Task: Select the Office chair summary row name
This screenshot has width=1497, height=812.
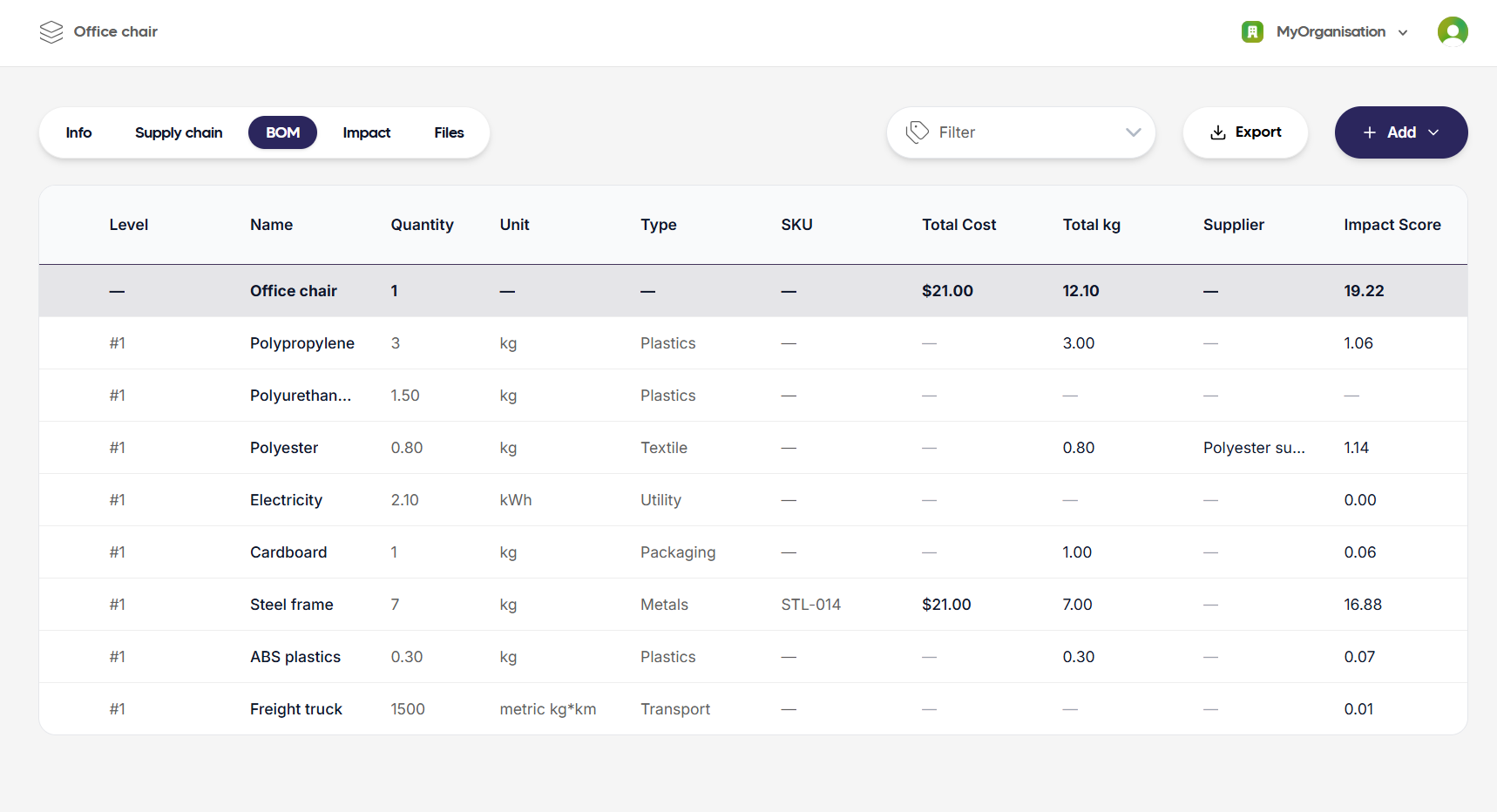Action: pyautogui.click(x=294, y=291)
